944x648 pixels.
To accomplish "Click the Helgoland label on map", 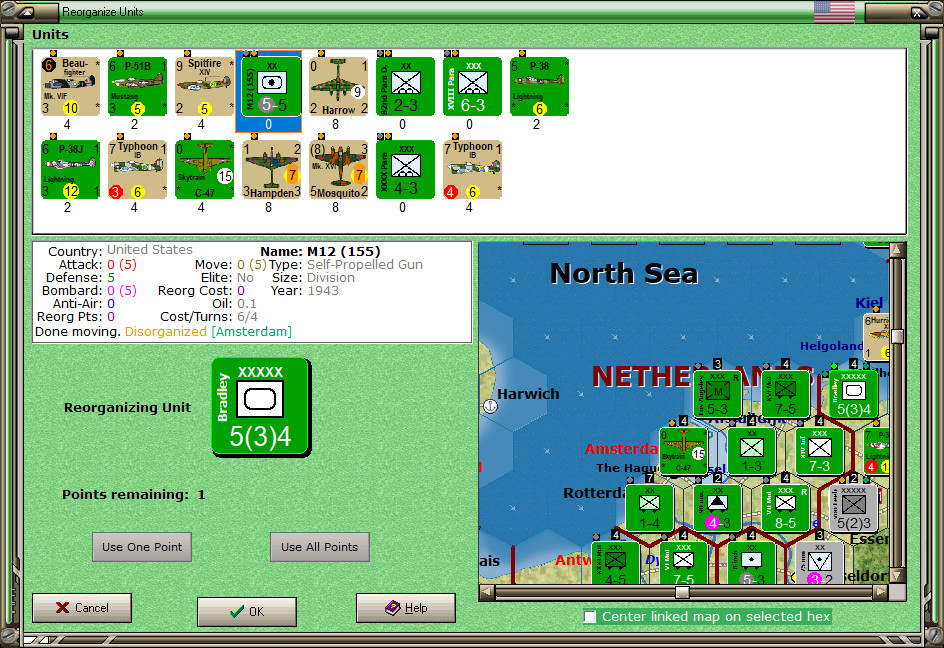I will tap(831, 346).
